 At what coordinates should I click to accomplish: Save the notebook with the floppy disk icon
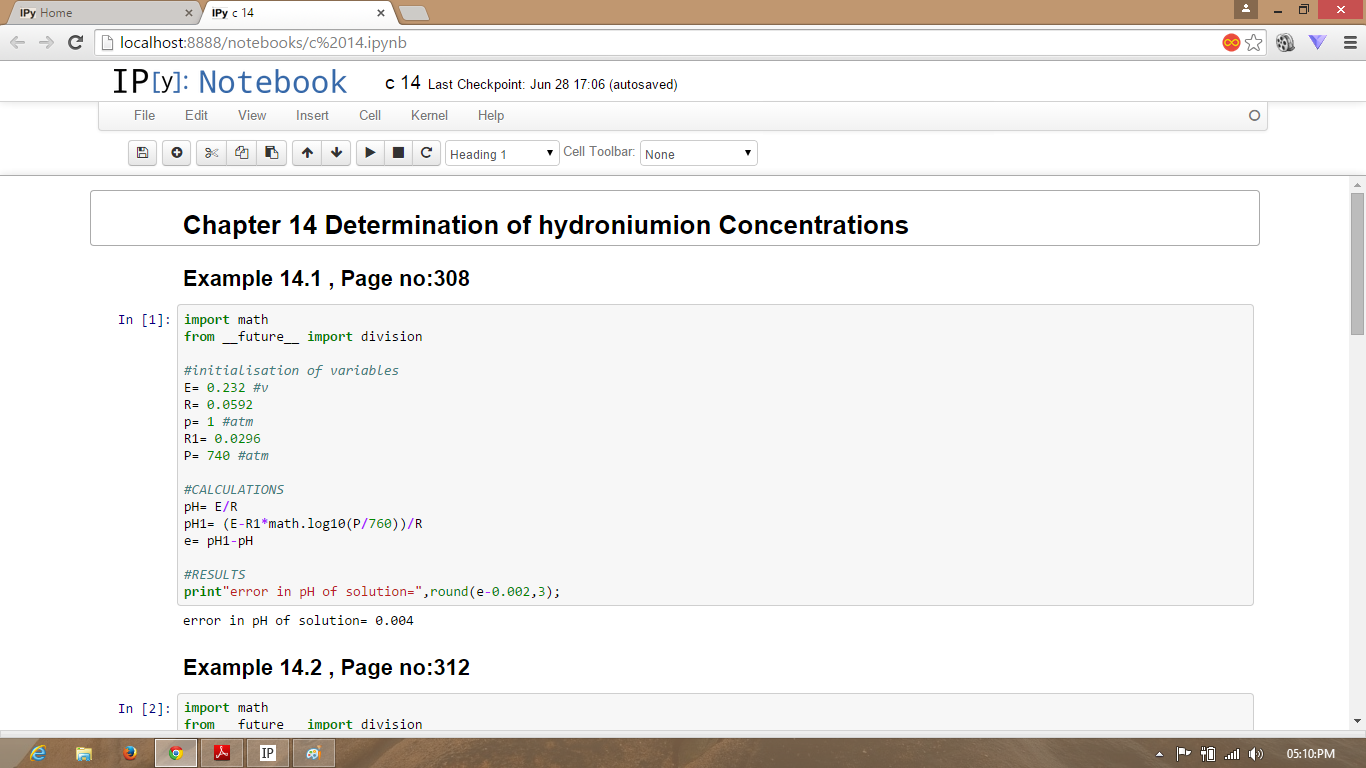coord(142,153)
